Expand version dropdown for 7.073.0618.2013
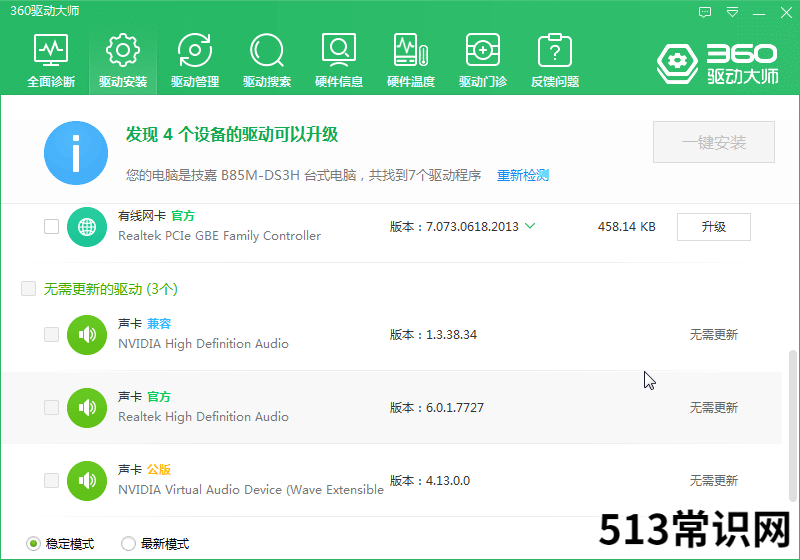The width and height of the screenshot is (800, 560). [530, 225]
